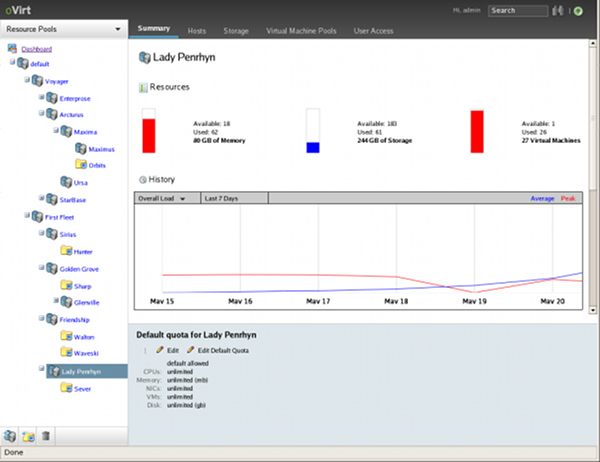The width and height of the screenshot is (600, 462).
Task: Click the Orbits folder icon
Action: (x=81, y=165)
